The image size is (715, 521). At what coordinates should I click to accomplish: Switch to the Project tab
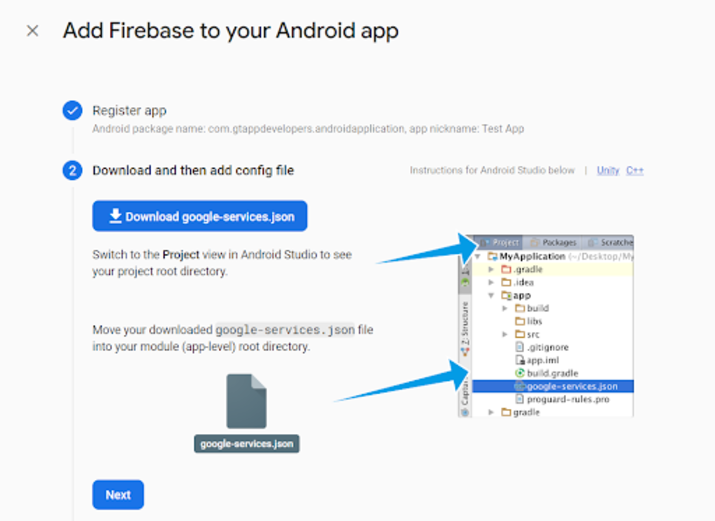(x=500, y=243)
